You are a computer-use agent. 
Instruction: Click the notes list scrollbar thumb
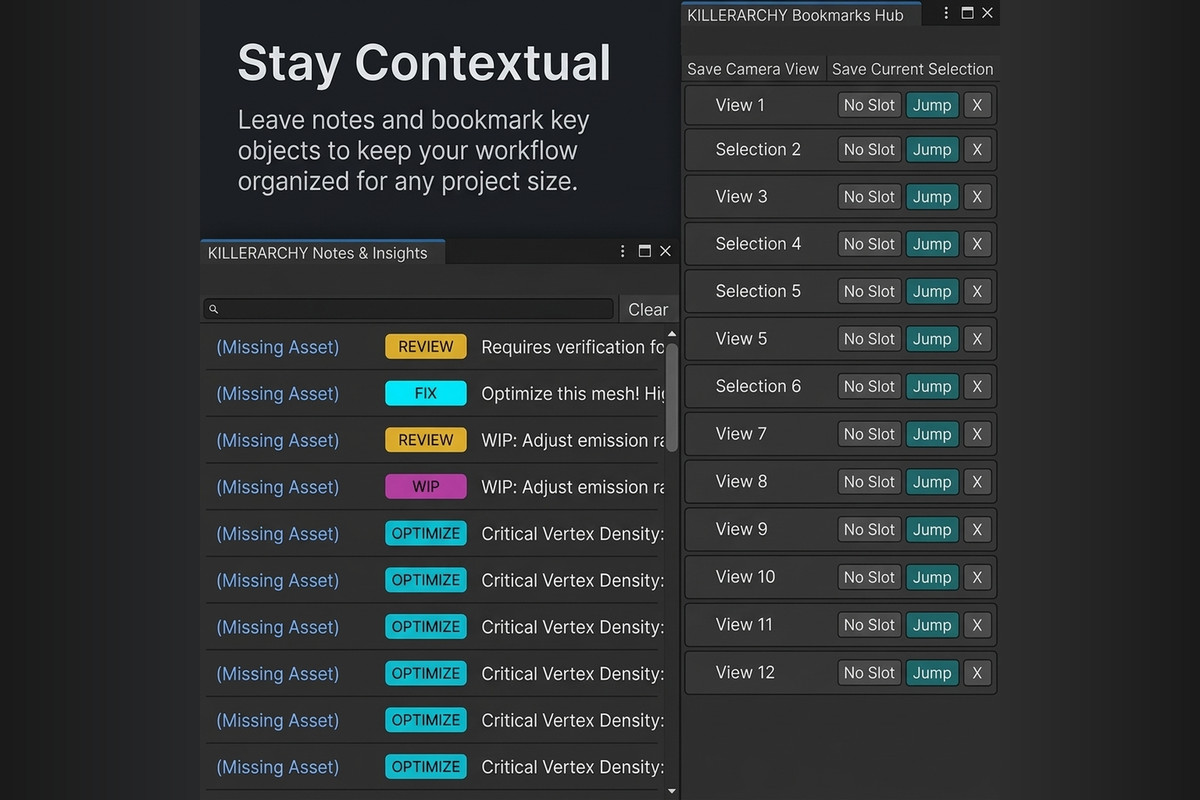coord(672,397)
